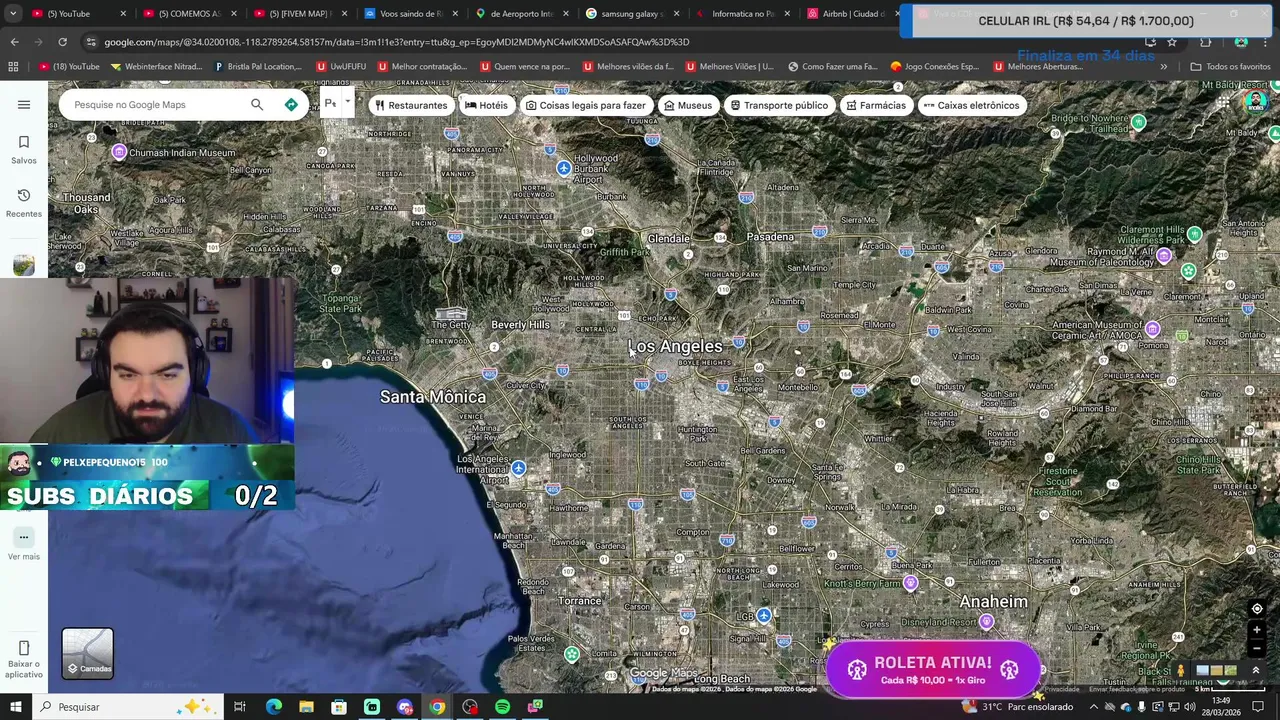Go back with the browser back arrow
The height and width of the screenshot is (720, 1280).
click(14, 42)
